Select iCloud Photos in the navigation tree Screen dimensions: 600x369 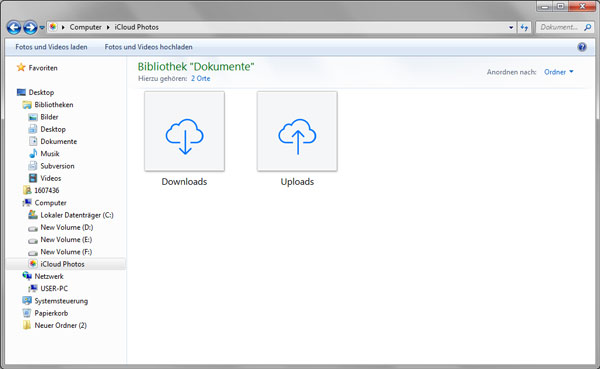pos(62,264)
